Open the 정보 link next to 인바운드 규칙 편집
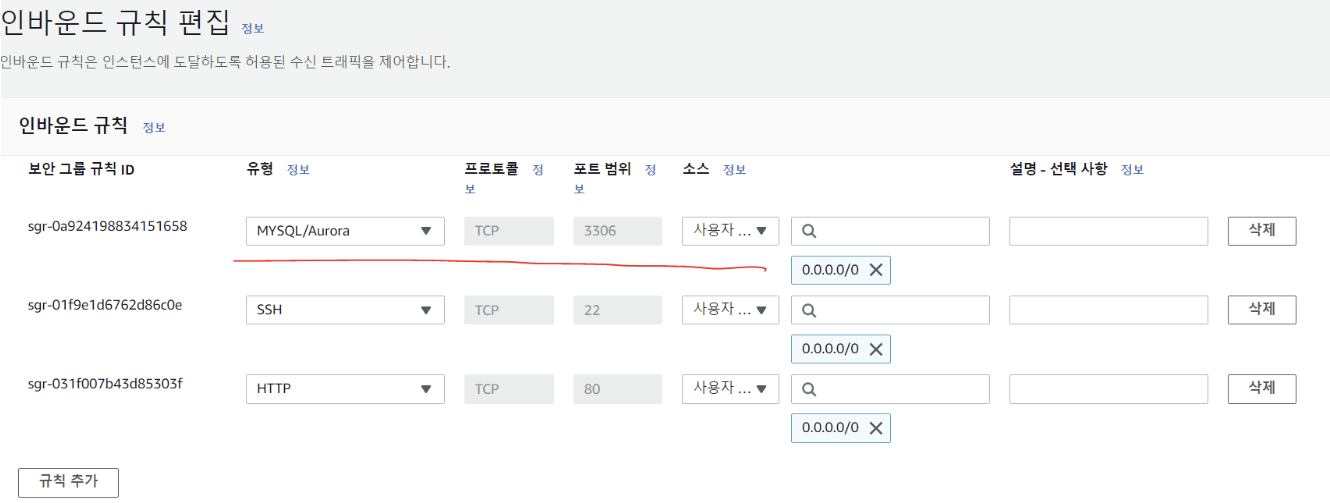This screenshot has height=503, width=1330. point(253,28)
